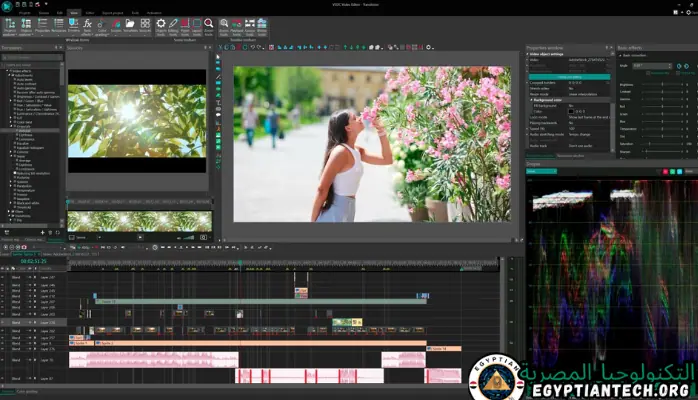Toggle the blue channel in Scopes
Screen dimensions: 698x400
click(679, 171)
